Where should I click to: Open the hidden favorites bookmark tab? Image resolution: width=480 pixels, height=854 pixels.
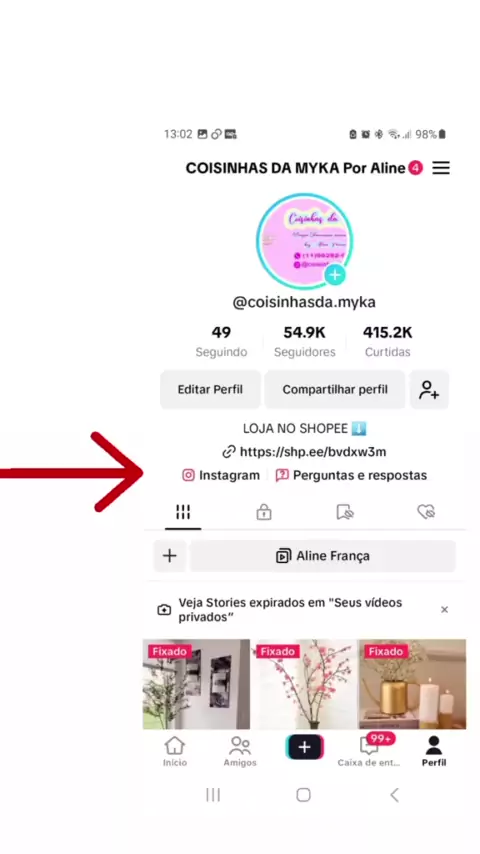point(345,512)
